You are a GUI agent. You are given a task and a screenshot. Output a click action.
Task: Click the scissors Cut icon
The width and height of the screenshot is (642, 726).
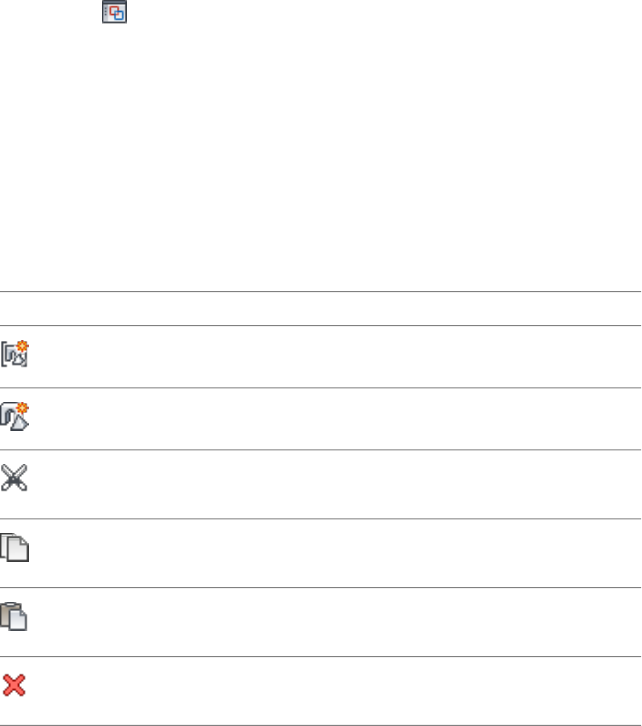point(15,478)
